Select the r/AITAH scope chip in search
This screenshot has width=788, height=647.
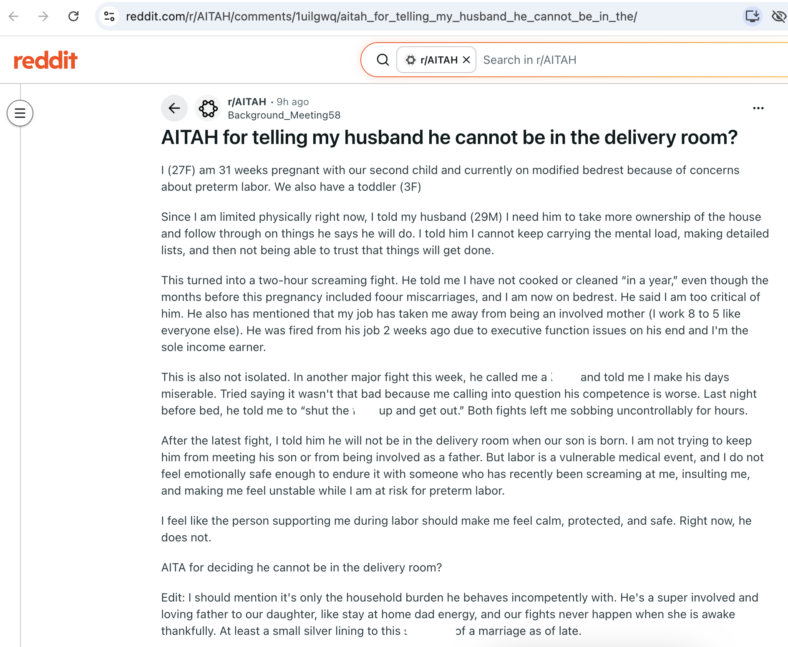pos(431,60)
